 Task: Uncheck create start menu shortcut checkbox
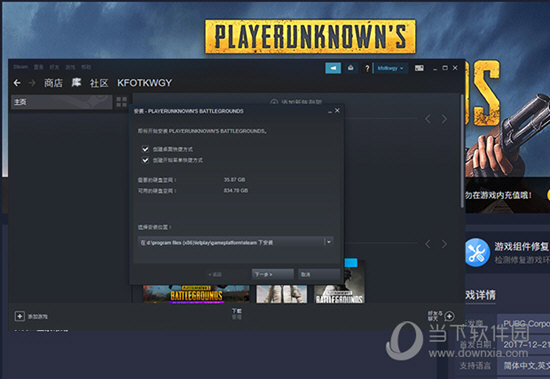(145, 160)
